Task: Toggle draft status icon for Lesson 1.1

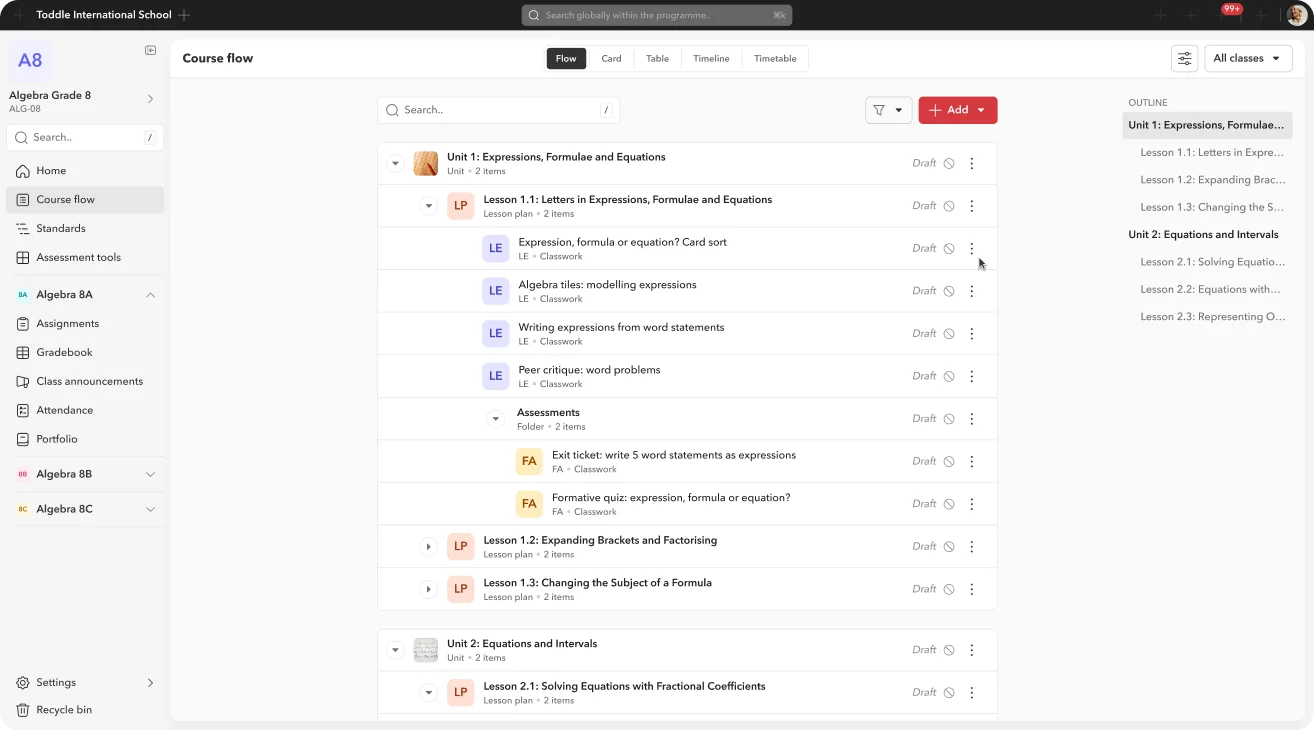Action: 949,206
